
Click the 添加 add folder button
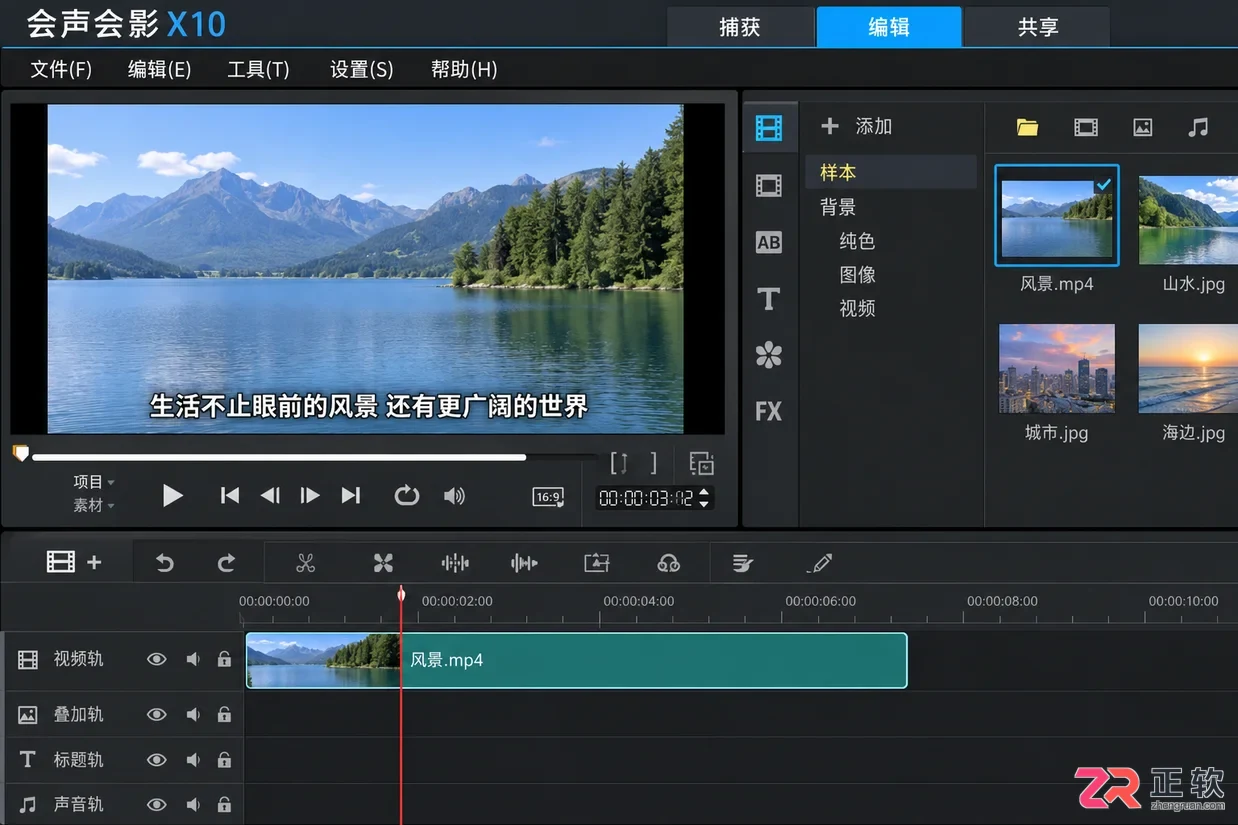click(856, 126)
